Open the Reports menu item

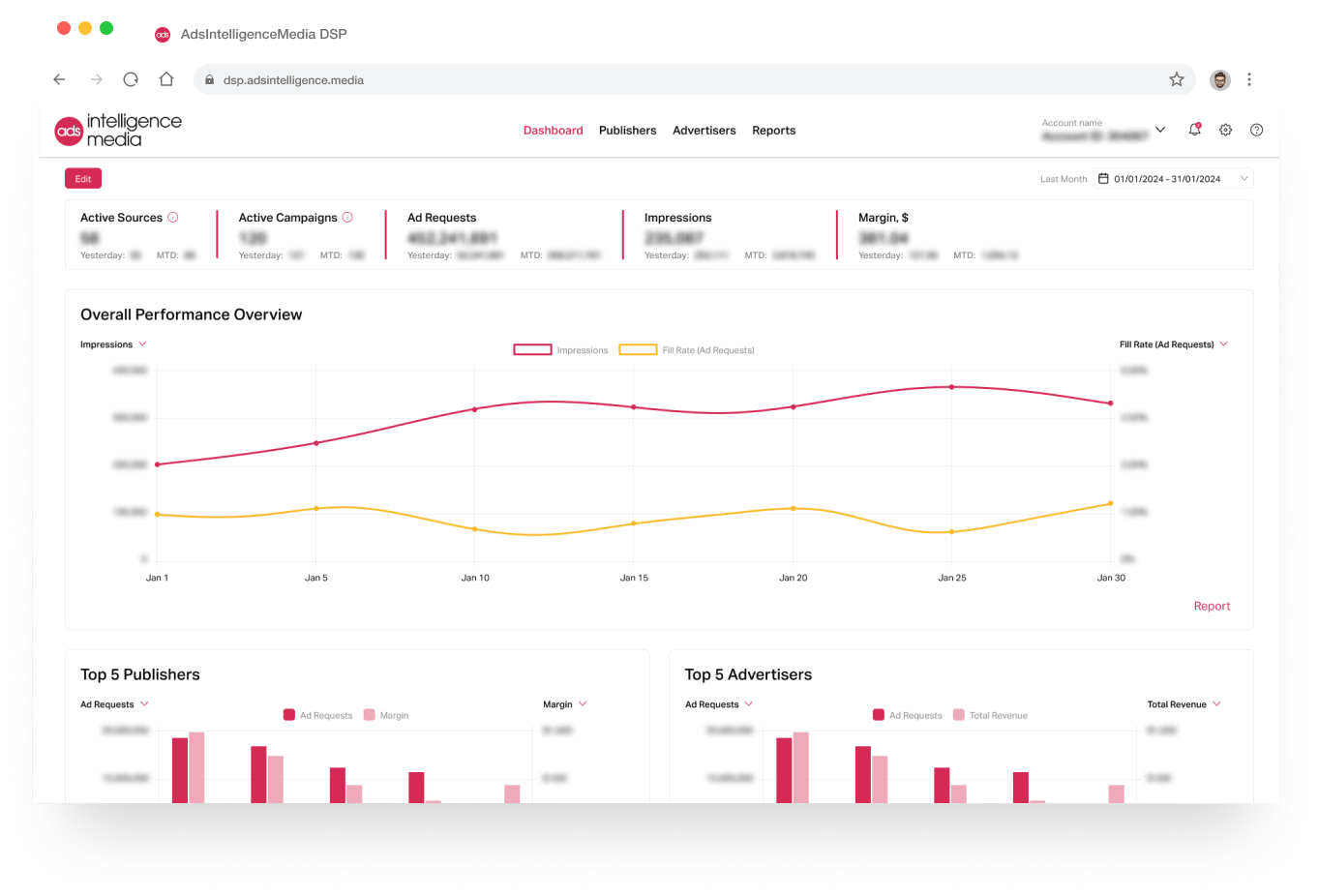coord(773,131)
